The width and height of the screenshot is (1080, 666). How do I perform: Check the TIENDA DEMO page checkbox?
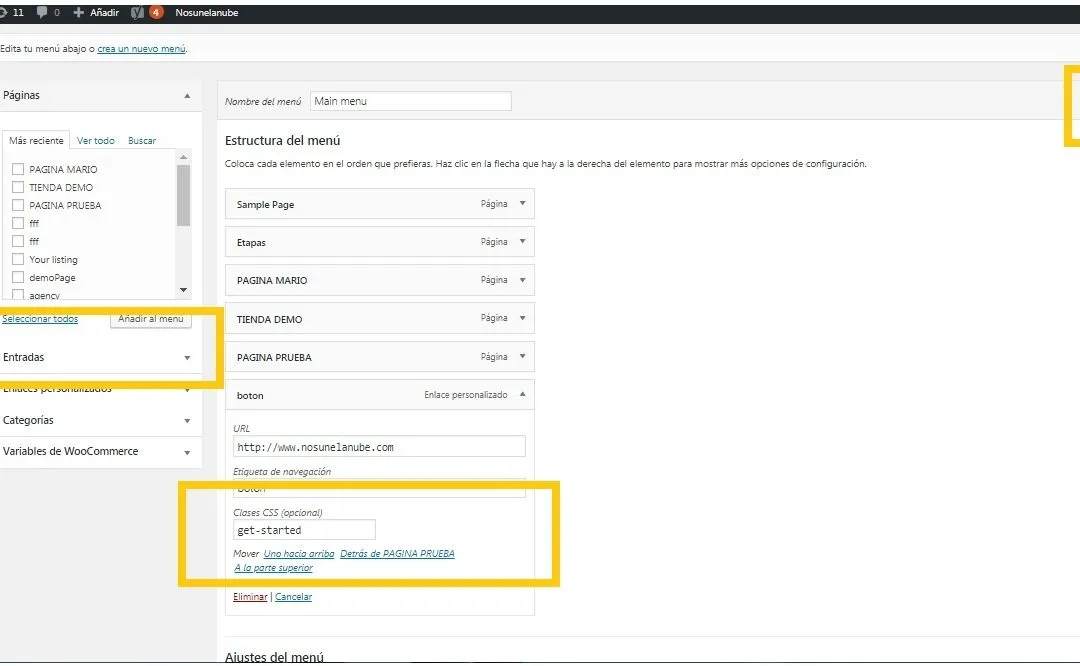coord(18,187)
